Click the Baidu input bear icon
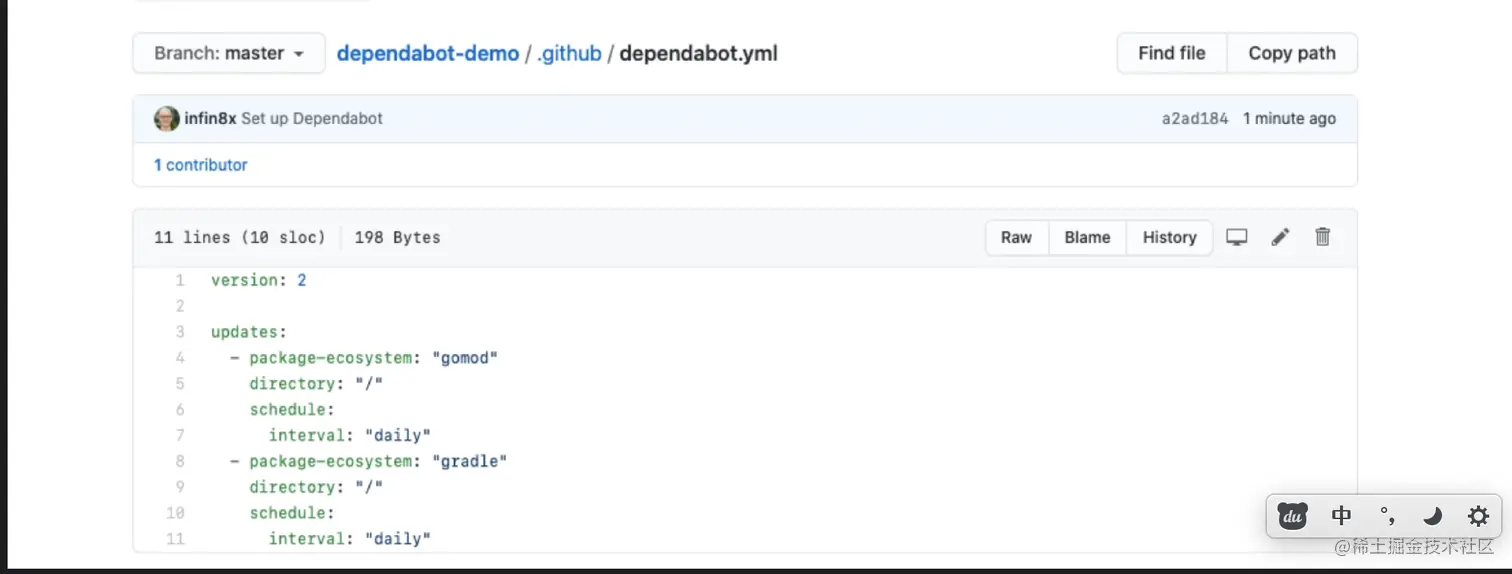The height and width of the screenshot is (574, 1512). click(1292, 516)
